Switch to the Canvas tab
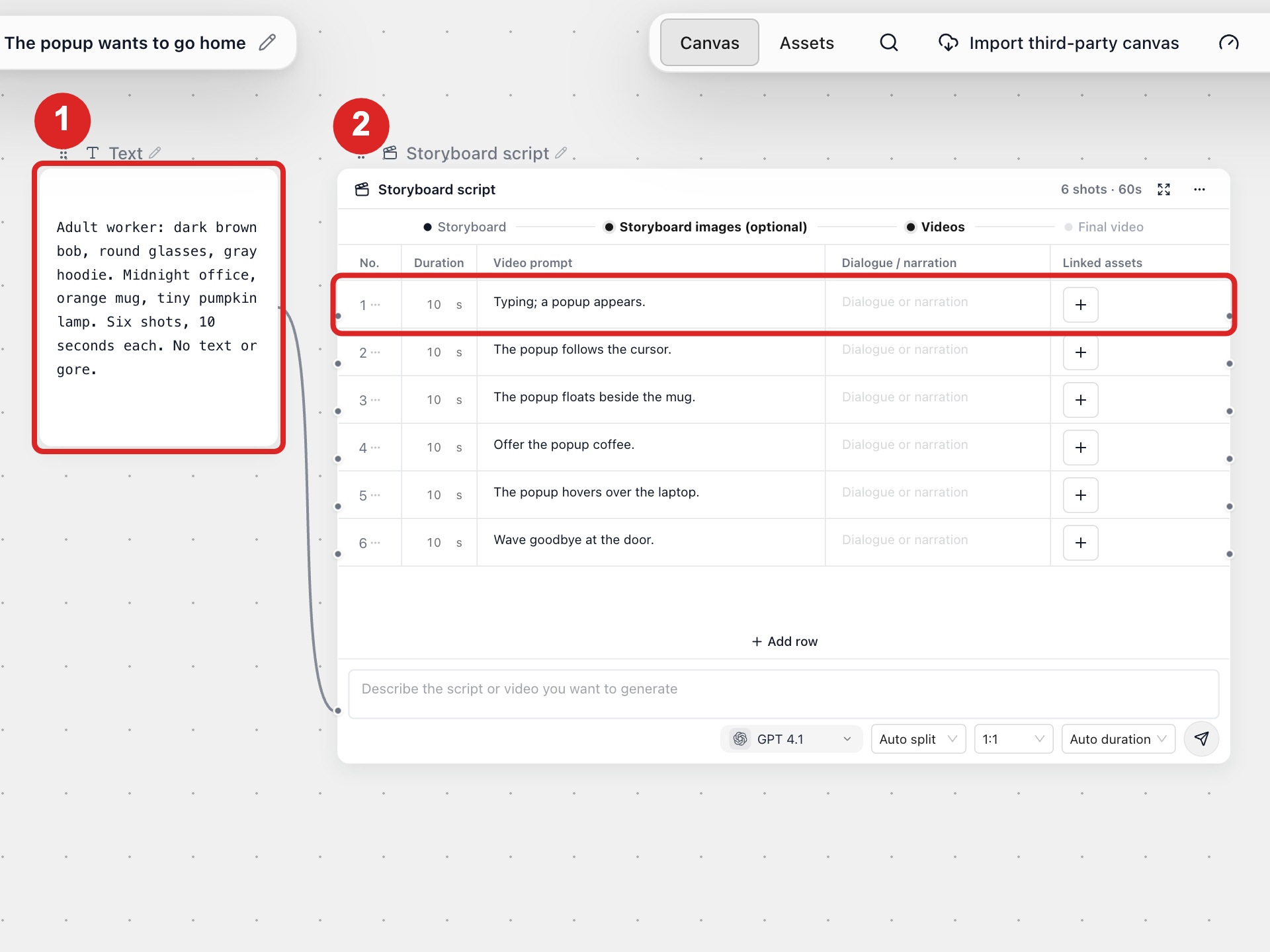The width and height of the screenshot is (1270, 952). [x=709, y=43]
